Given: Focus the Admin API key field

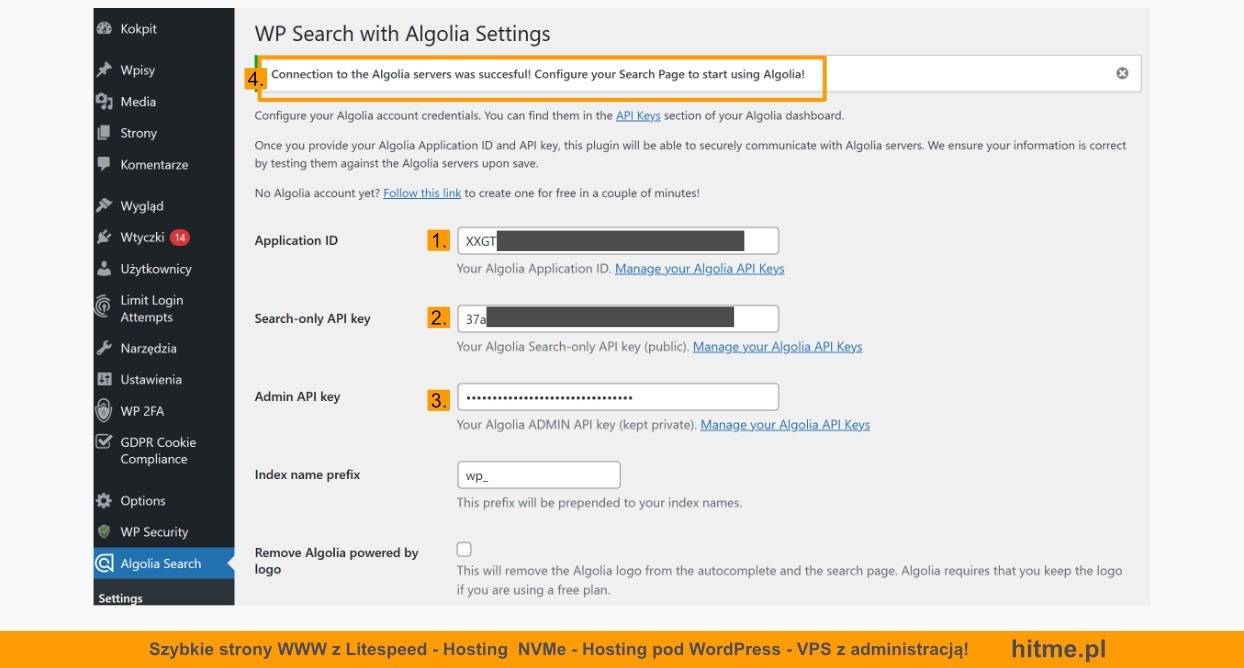Looking at the screenshot, I should 617,397.
